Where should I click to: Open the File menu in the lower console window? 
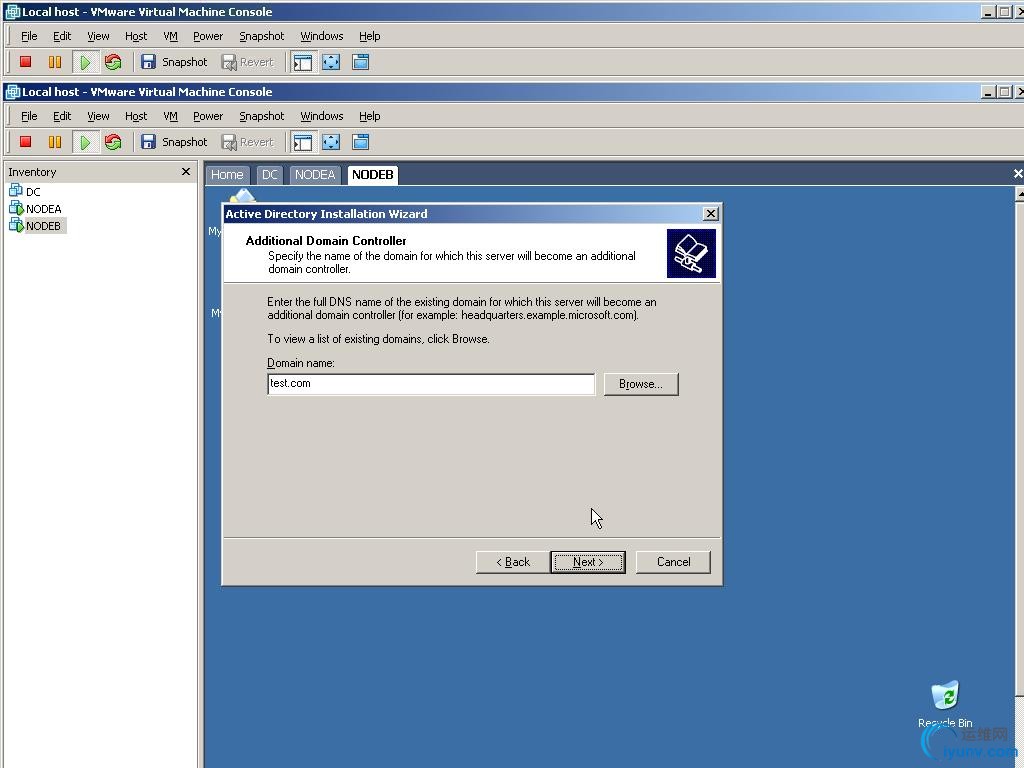point(29,116)
